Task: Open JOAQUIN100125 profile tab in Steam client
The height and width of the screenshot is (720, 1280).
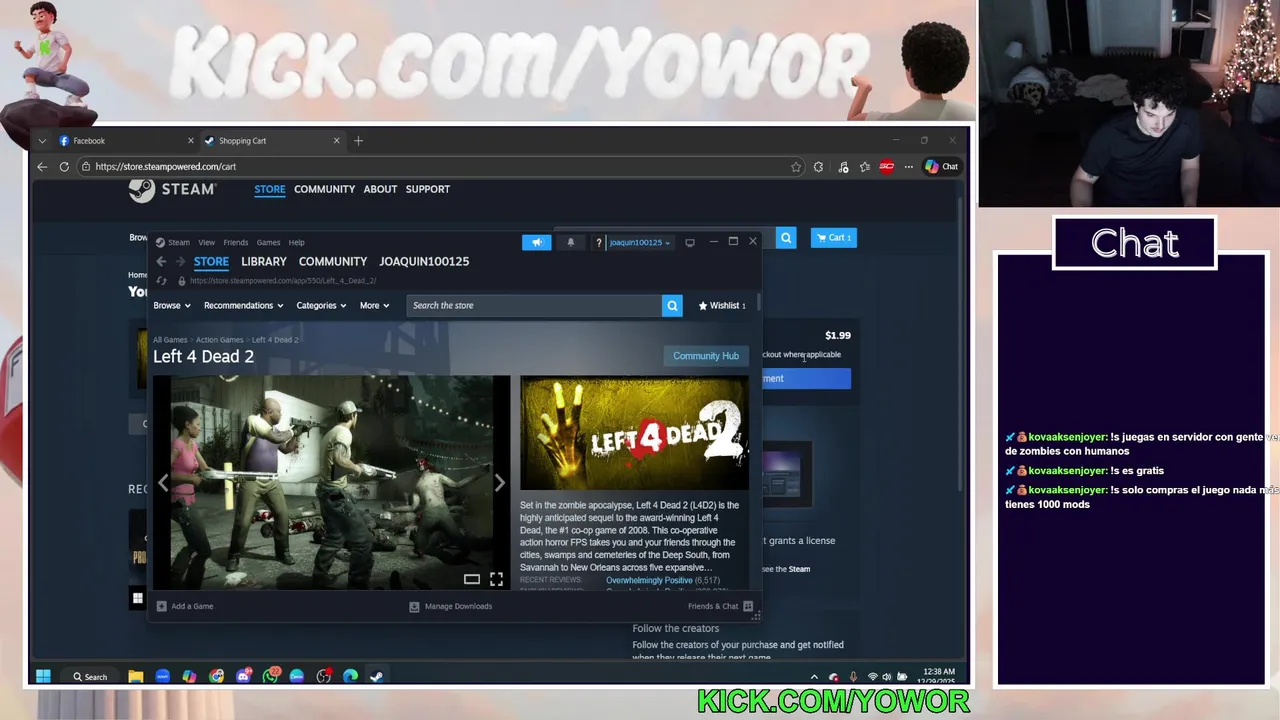Action: point(424,261)
